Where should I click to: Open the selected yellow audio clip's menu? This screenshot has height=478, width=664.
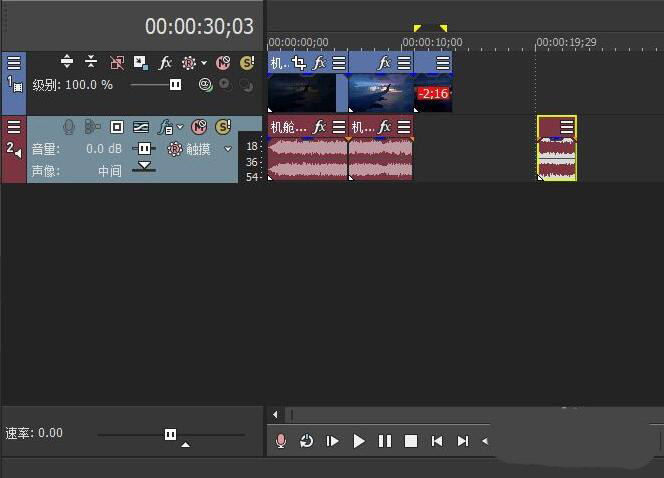click(x=567, y=127)
